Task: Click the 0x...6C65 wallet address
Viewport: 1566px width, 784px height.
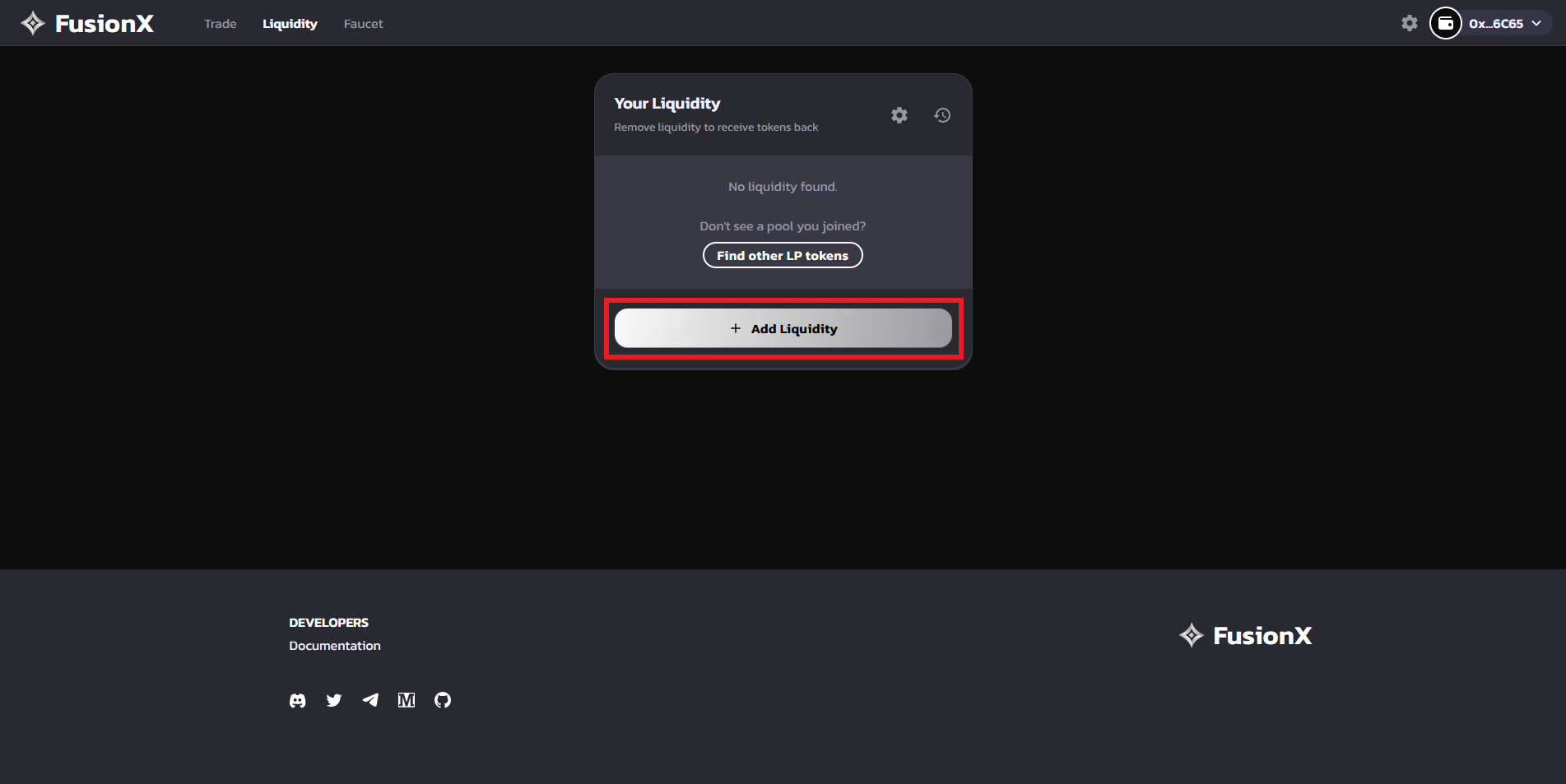Action: click(x=1495, y=24)
